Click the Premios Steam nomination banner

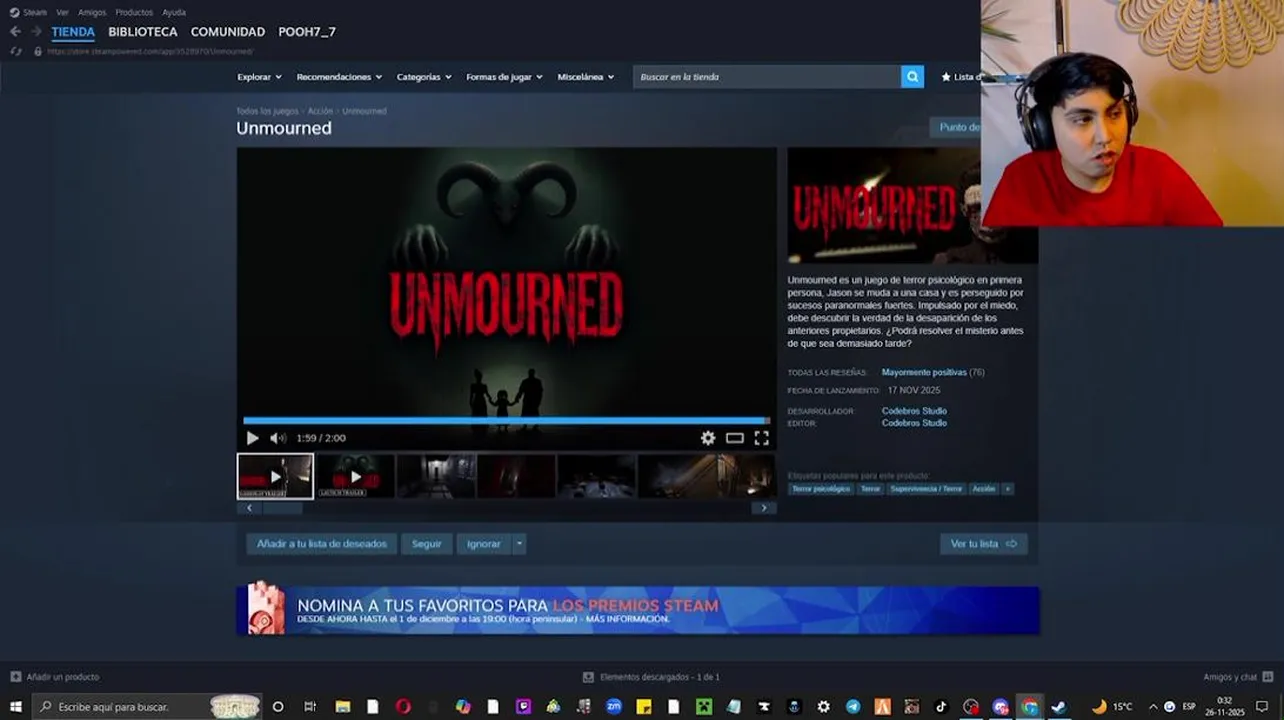638,610
